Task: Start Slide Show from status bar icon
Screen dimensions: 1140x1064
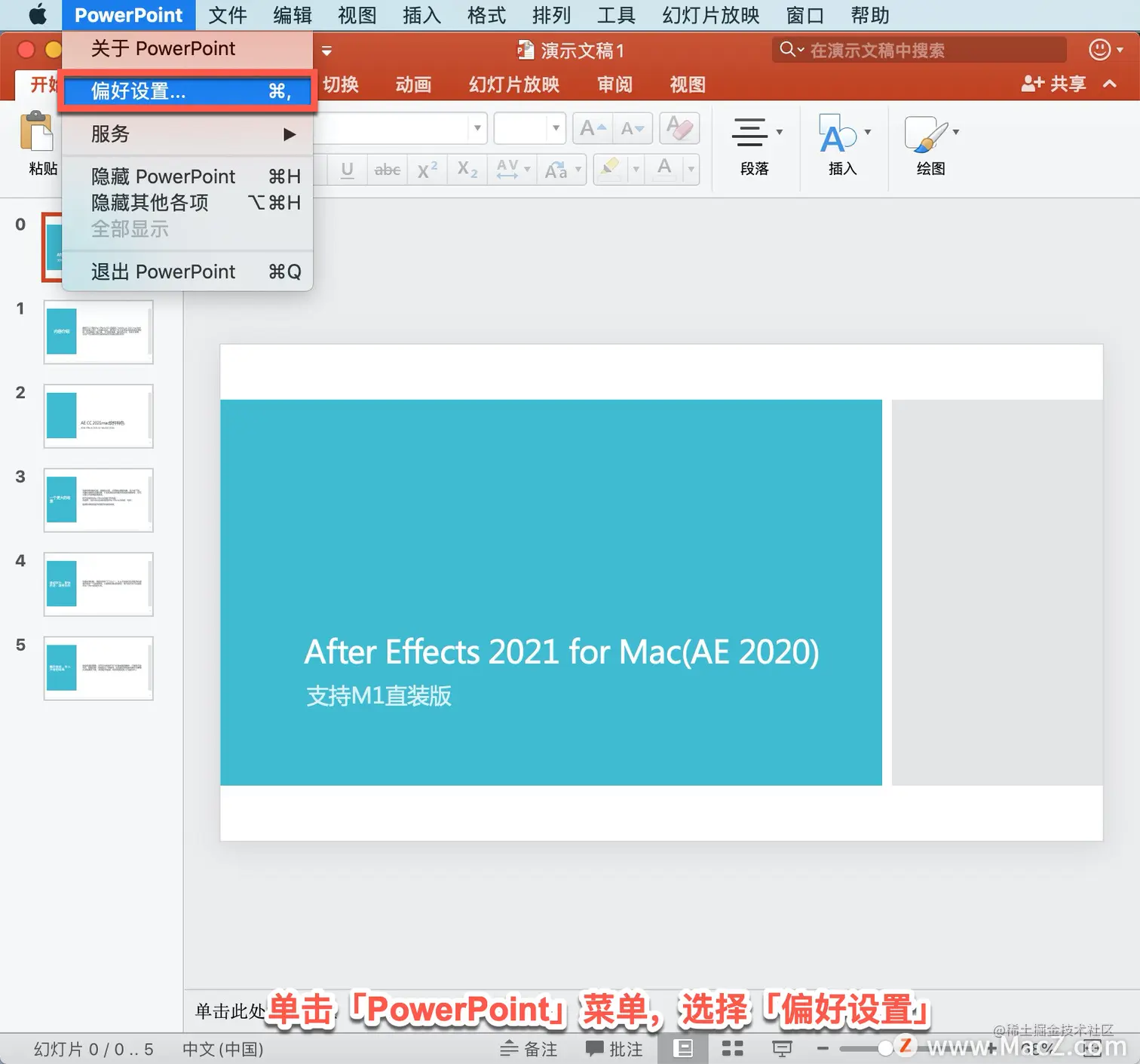Action: pyautogui.click(x=782, y=1048)
